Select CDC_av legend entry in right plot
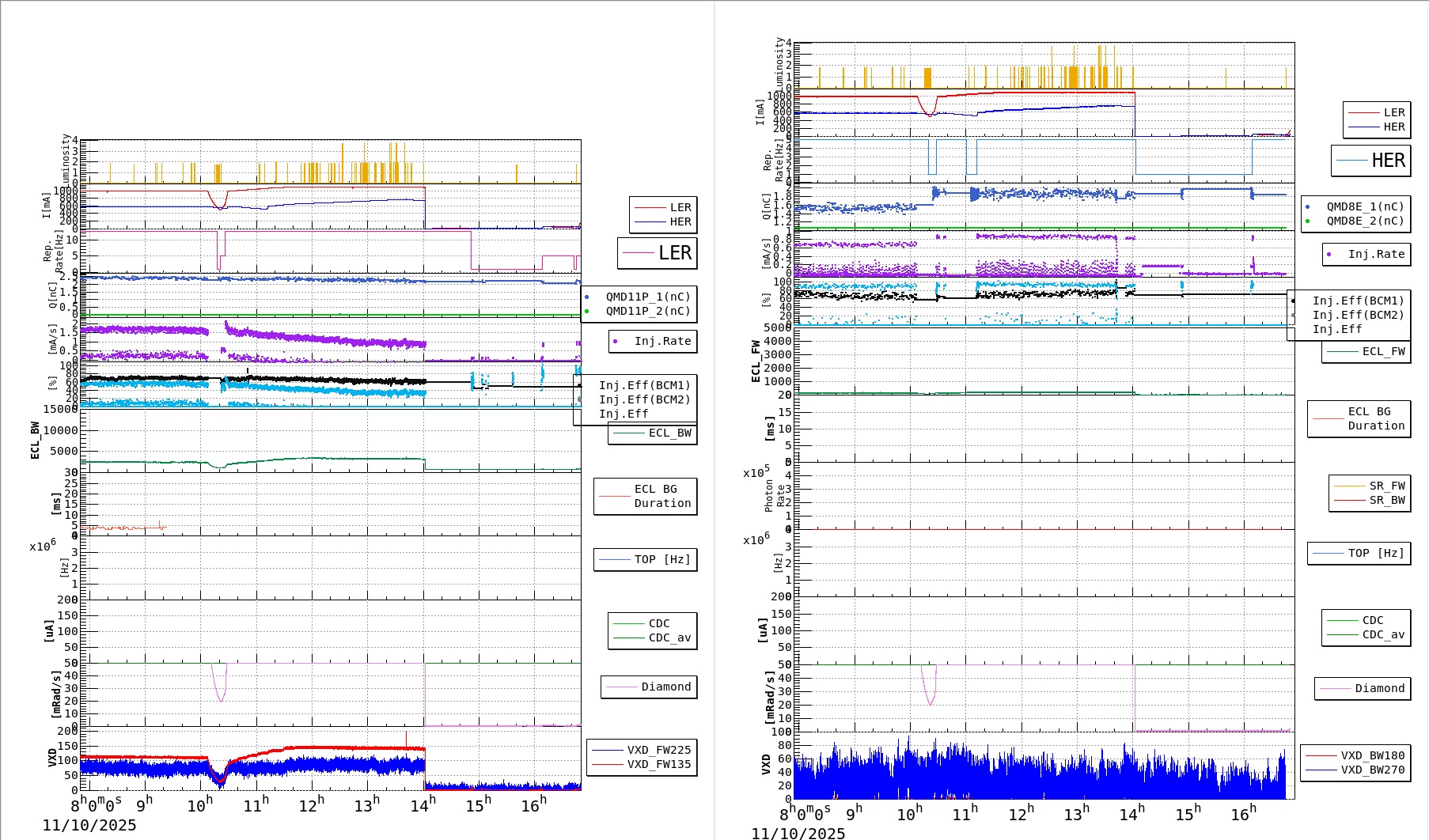 click(x=1383, y=635)
